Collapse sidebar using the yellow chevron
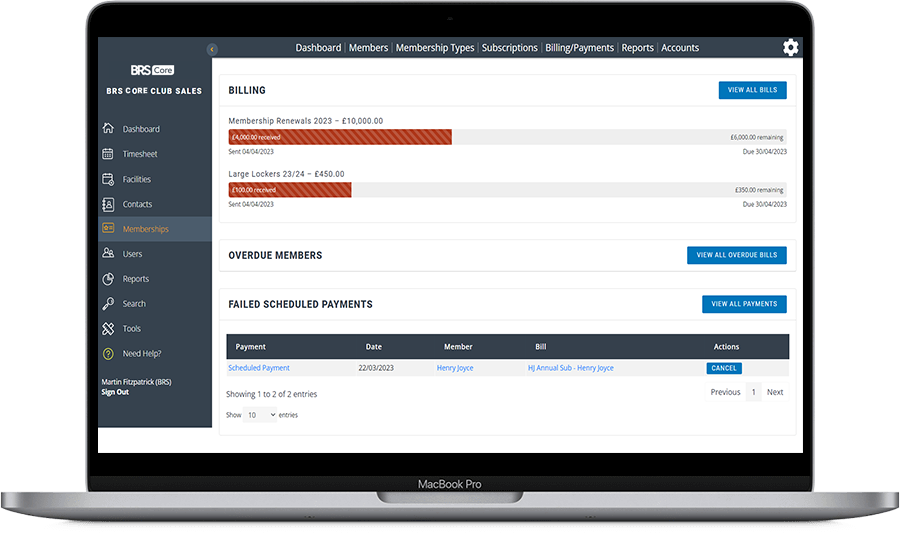The width and height of the screenshot is (900, 535). click(212, 49)
